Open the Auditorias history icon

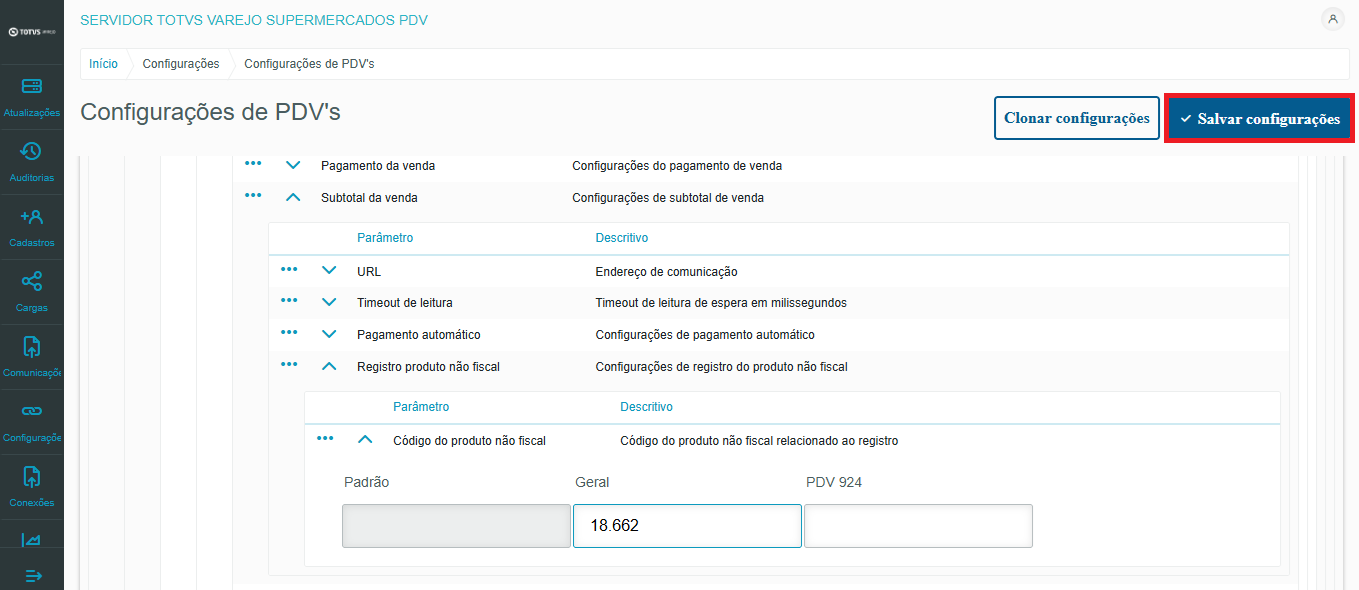31,152
